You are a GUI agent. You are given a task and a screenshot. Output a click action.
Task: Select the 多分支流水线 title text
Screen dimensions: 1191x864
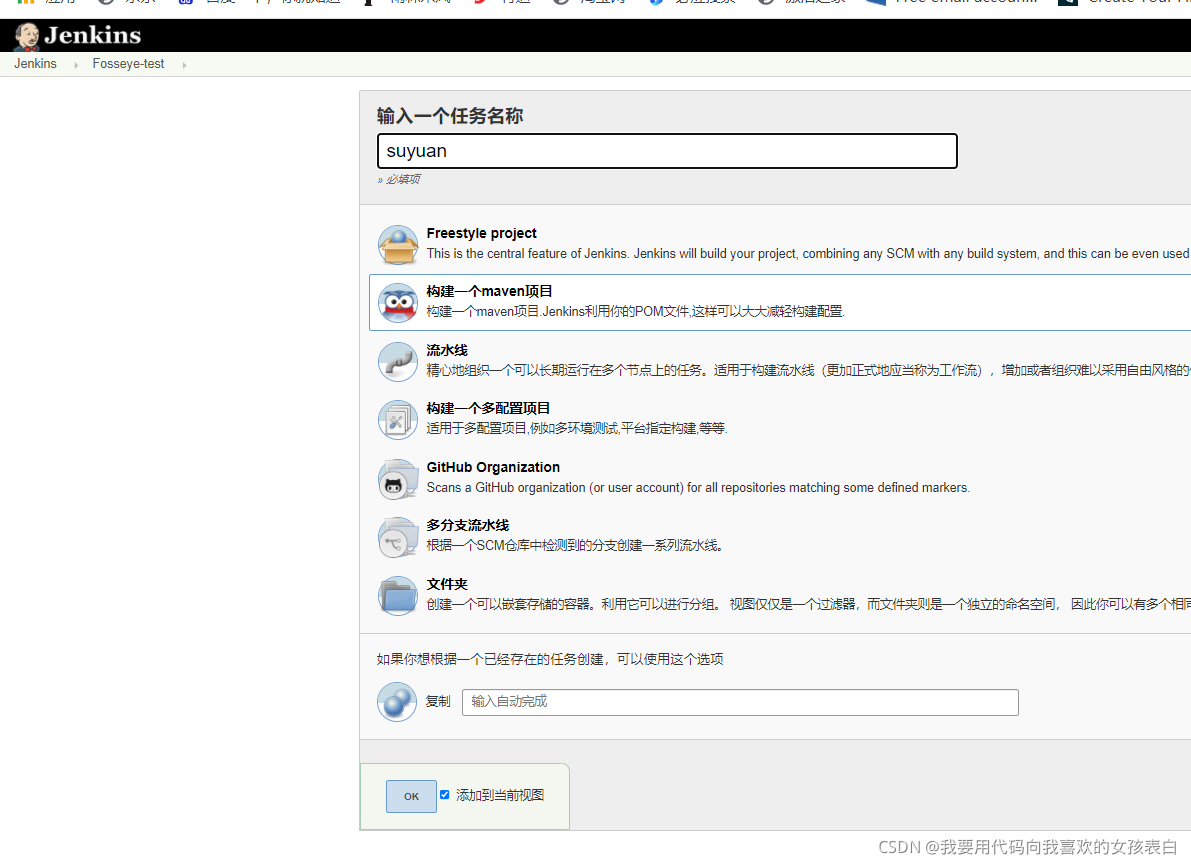[x=467, y=525]
